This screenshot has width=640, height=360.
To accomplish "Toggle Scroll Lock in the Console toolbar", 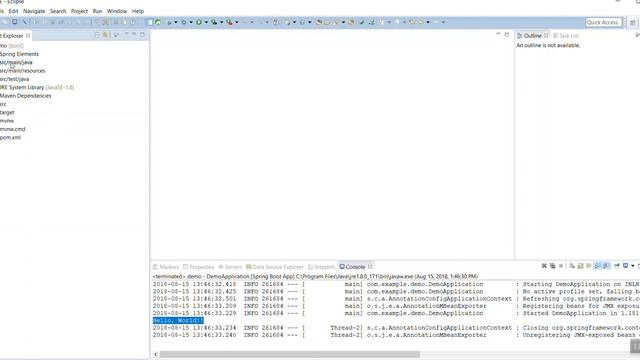I will tap(580, 266).
